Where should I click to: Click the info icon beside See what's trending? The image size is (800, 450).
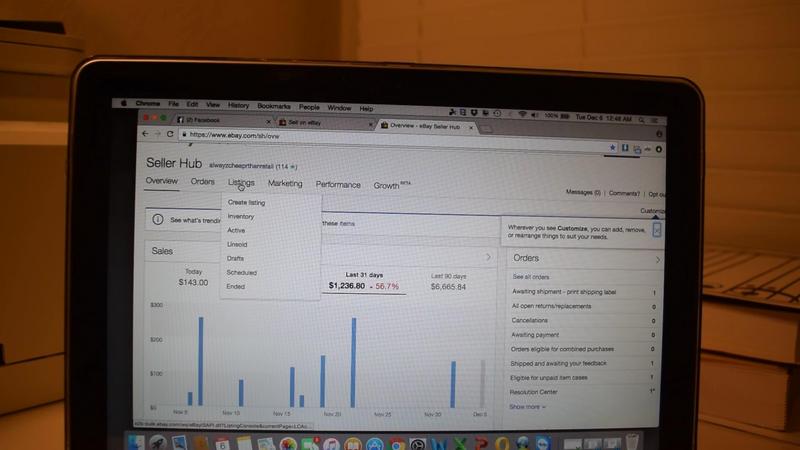pyautogui.click(x=158, y=219)
